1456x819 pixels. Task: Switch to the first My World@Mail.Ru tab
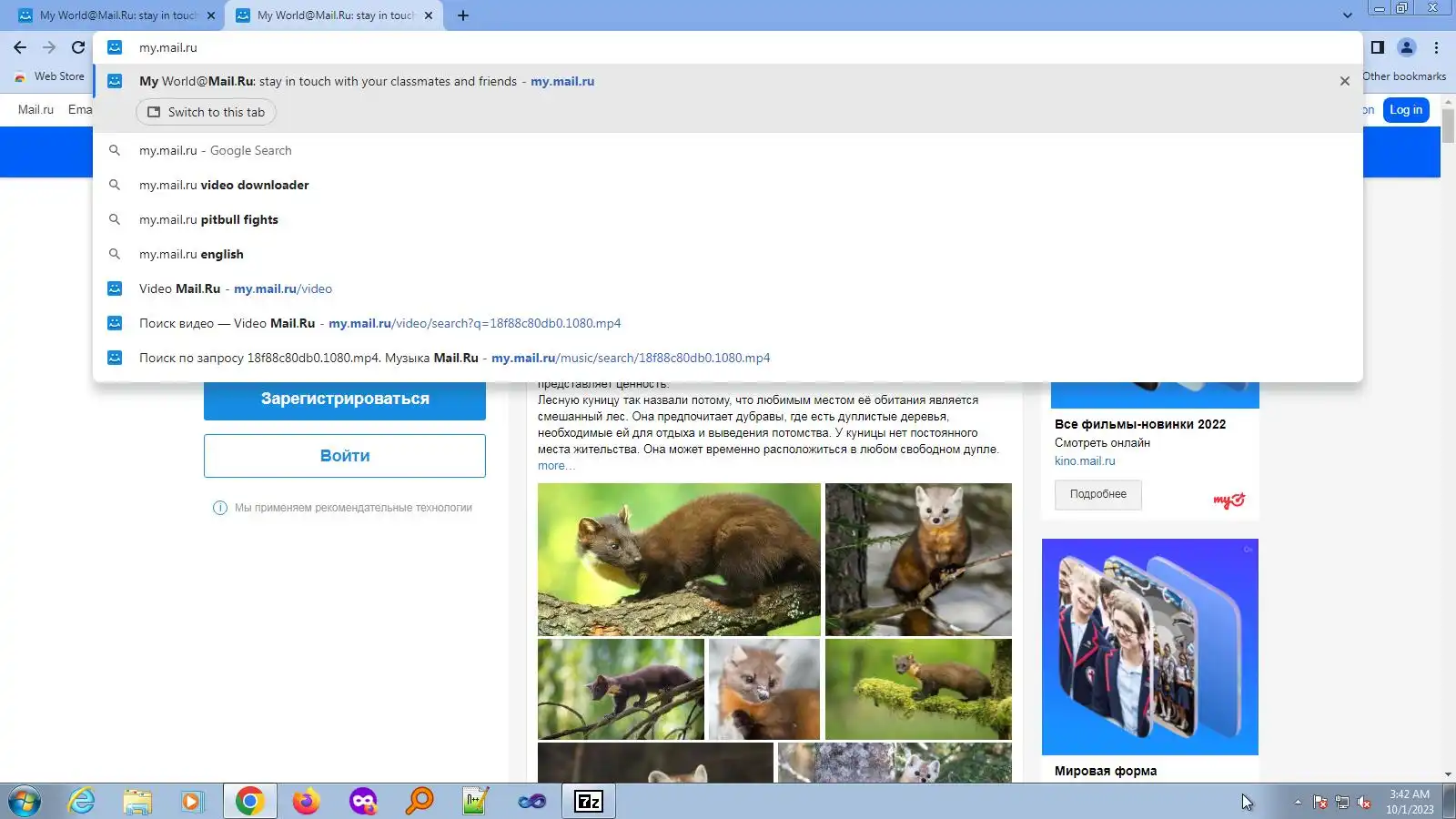tap(116, 15)
